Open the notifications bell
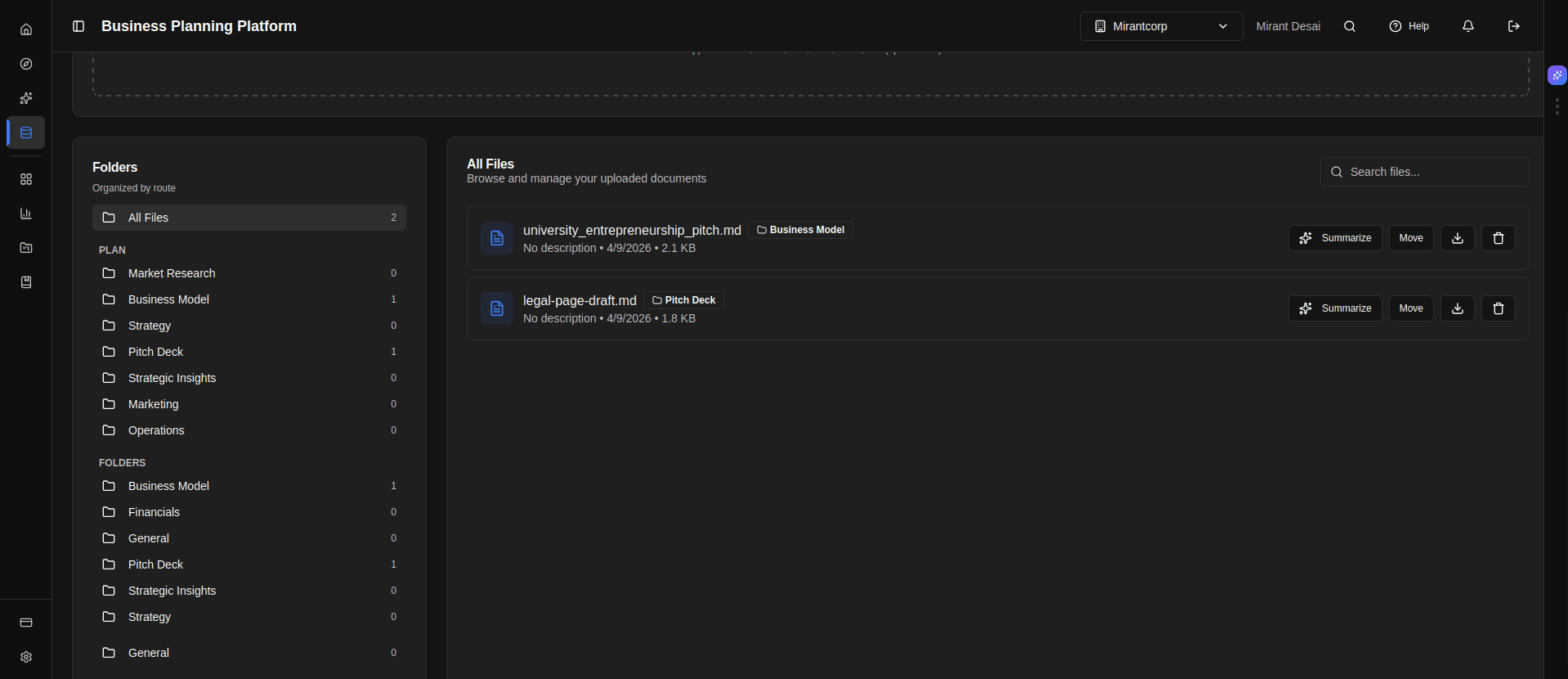The image size is (1568, 679). pos(1468,26)
